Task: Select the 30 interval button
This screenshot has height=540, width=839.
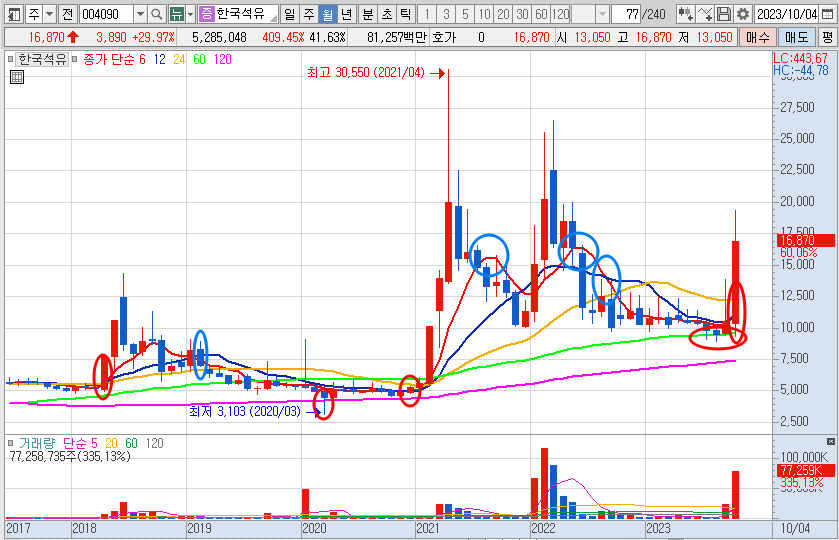Action: point(523,14)
